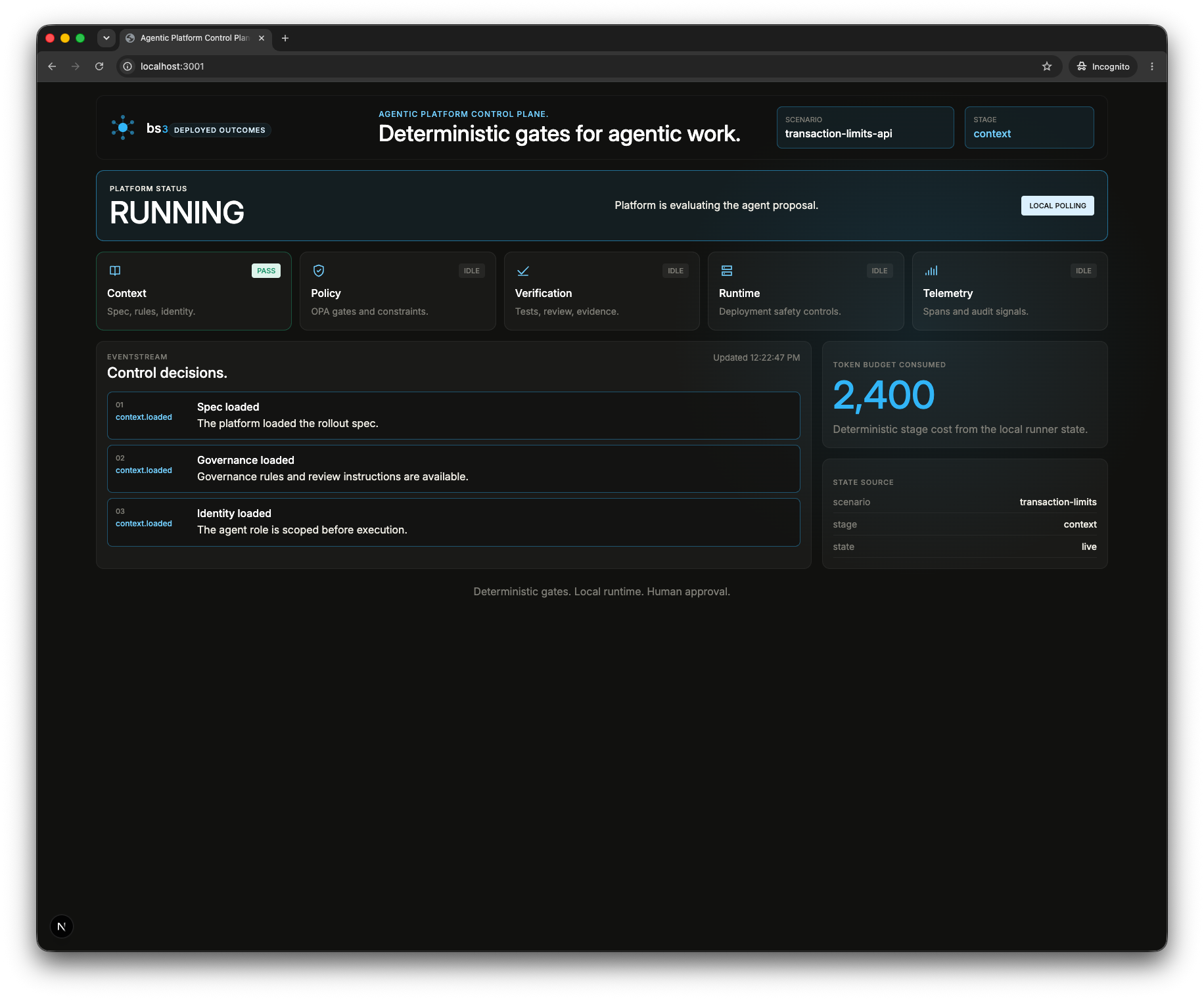Click the RUNNING platform status text

(177, 213)
